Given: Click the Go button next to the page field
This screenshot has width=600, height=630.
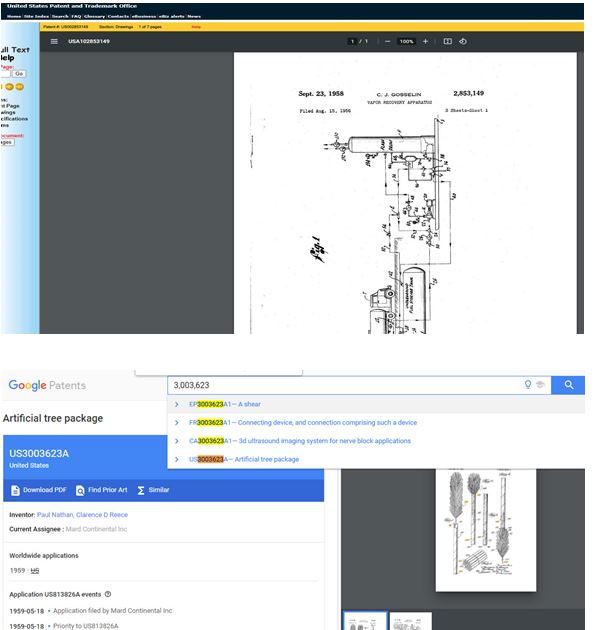Looking at the screenshot, I should pos(19,74).
